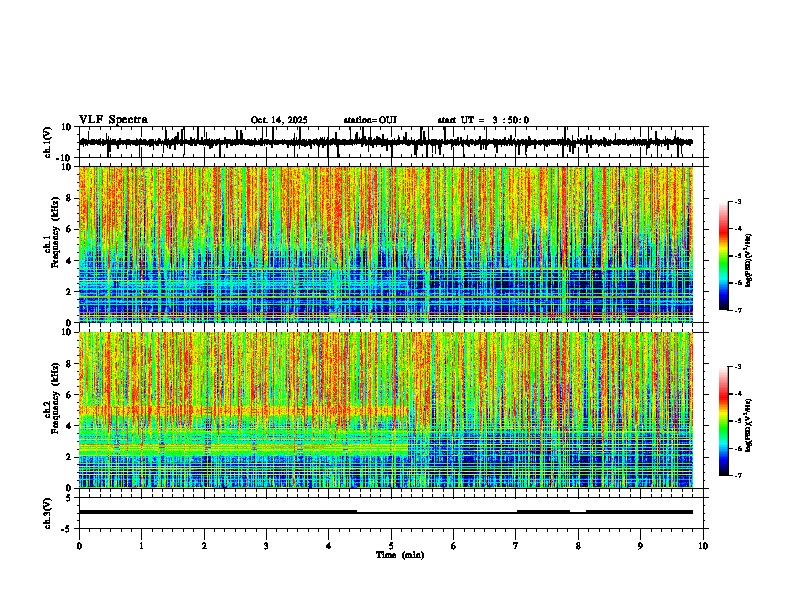
Task: Click the "-3" label on ch.2 colorbar
Action: 737,367
